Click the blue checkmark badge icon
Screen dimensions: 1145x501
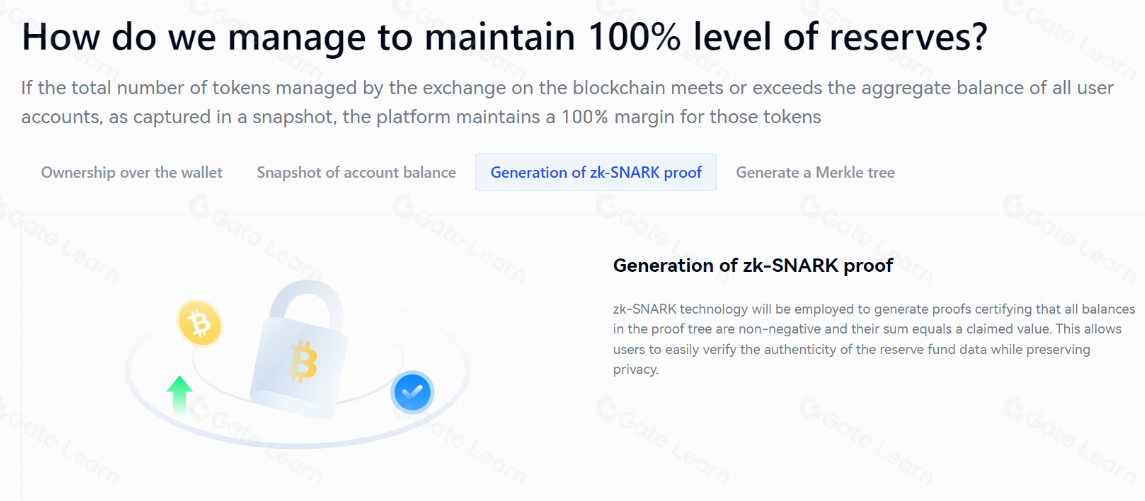[411, 392]
